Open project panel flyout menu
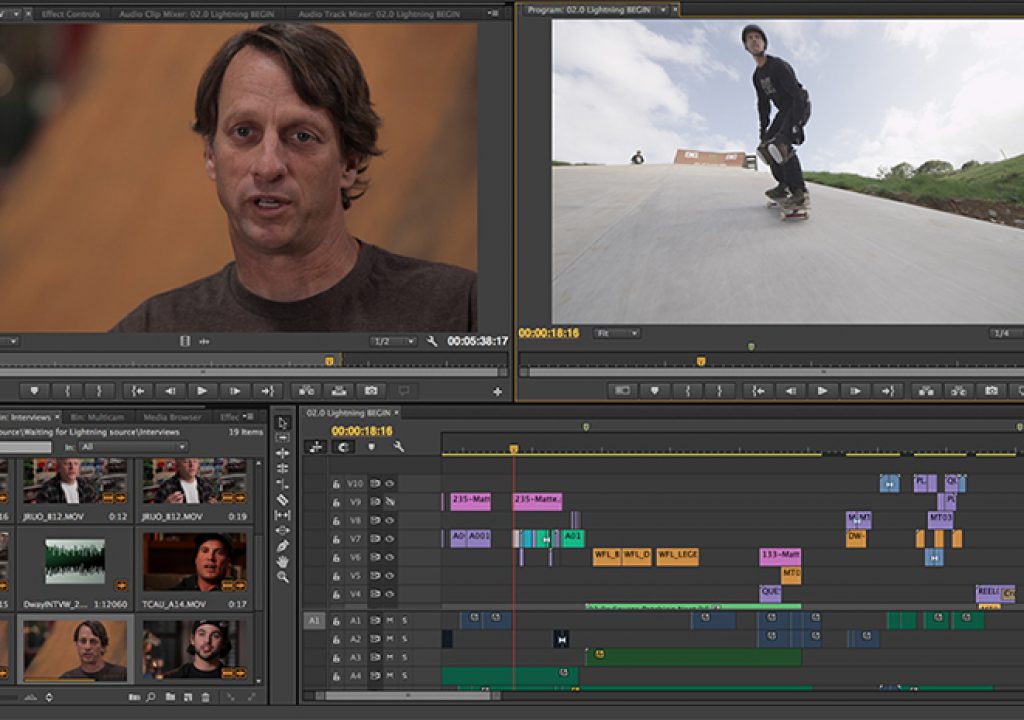This screenshot has height=720, width=1024. click(x=248, y=416)
